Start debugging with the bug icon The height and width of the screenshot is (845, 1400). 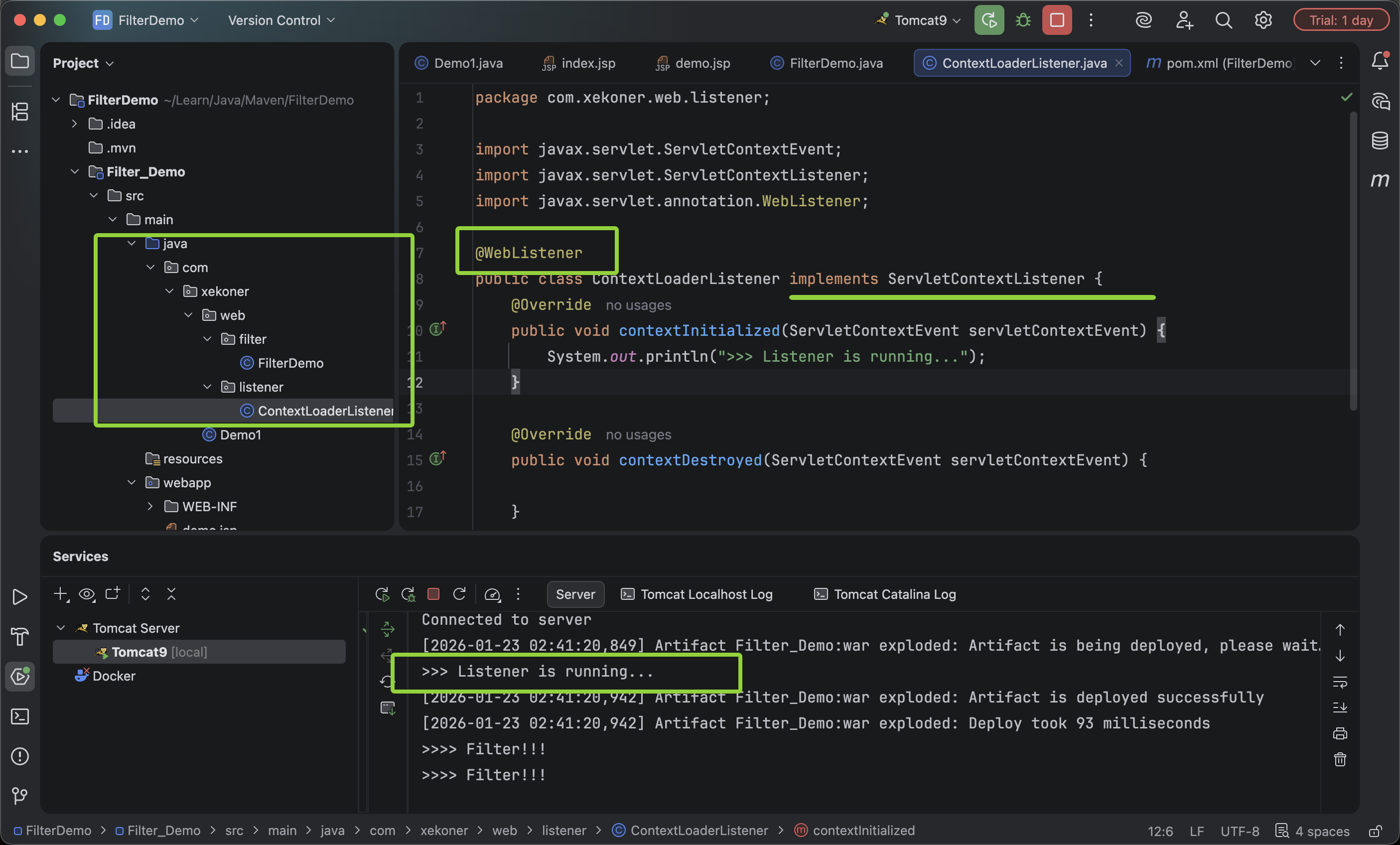tap(1022, 20)
